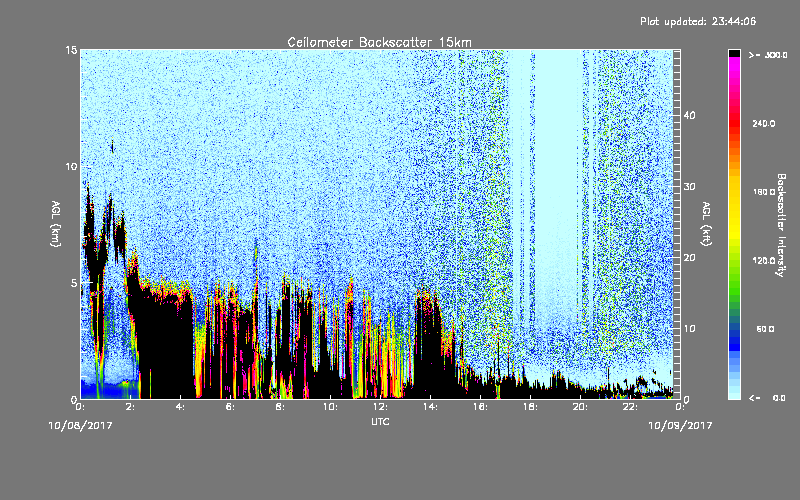Image resolution: width=800 pixels, height=500 pixels.
Task: Click the start date label 10/08/2017
Action: pos(80,425)
